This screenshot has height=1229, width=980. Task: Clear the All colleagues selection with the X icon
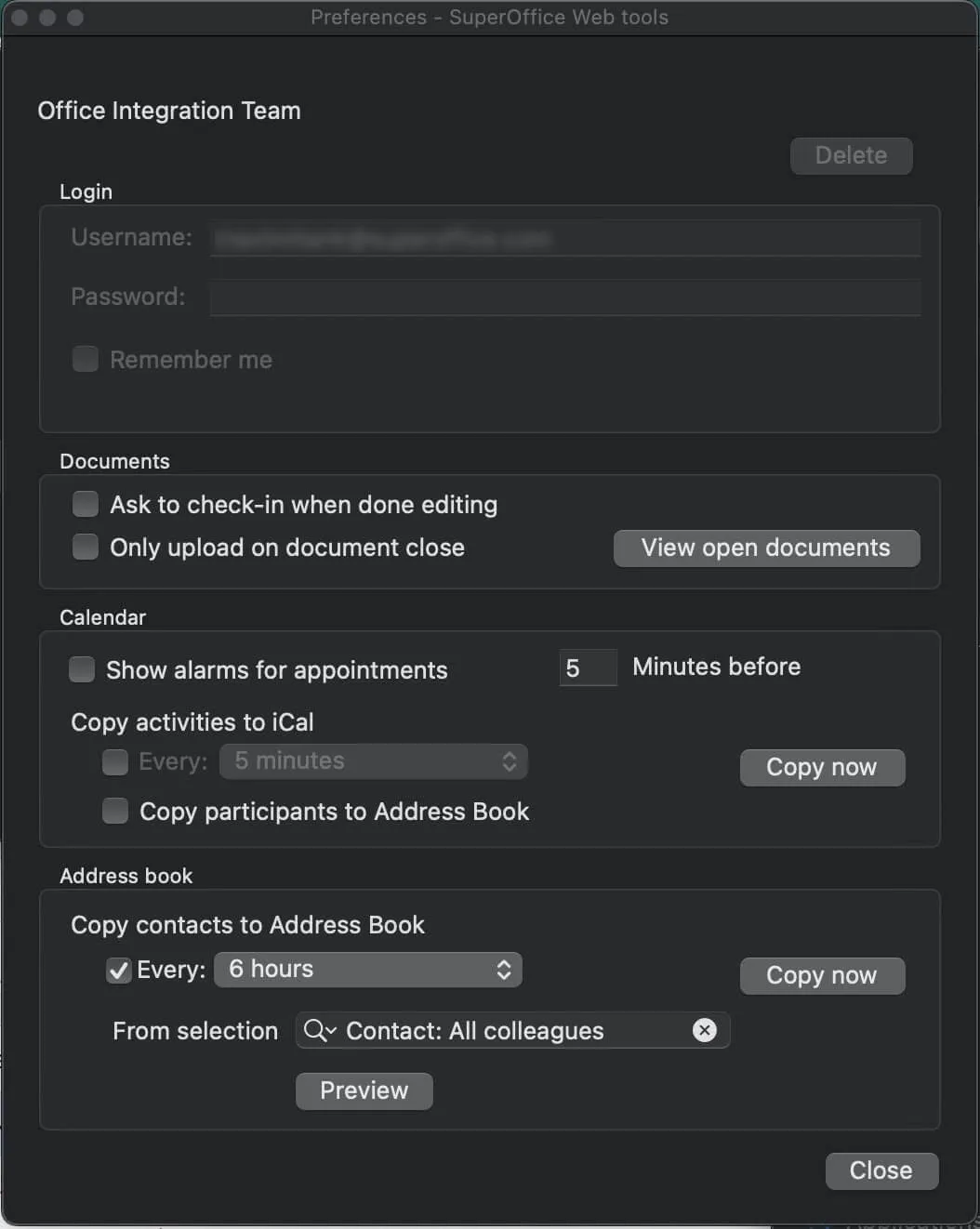pyautogui.click(x=705, y=1030)
